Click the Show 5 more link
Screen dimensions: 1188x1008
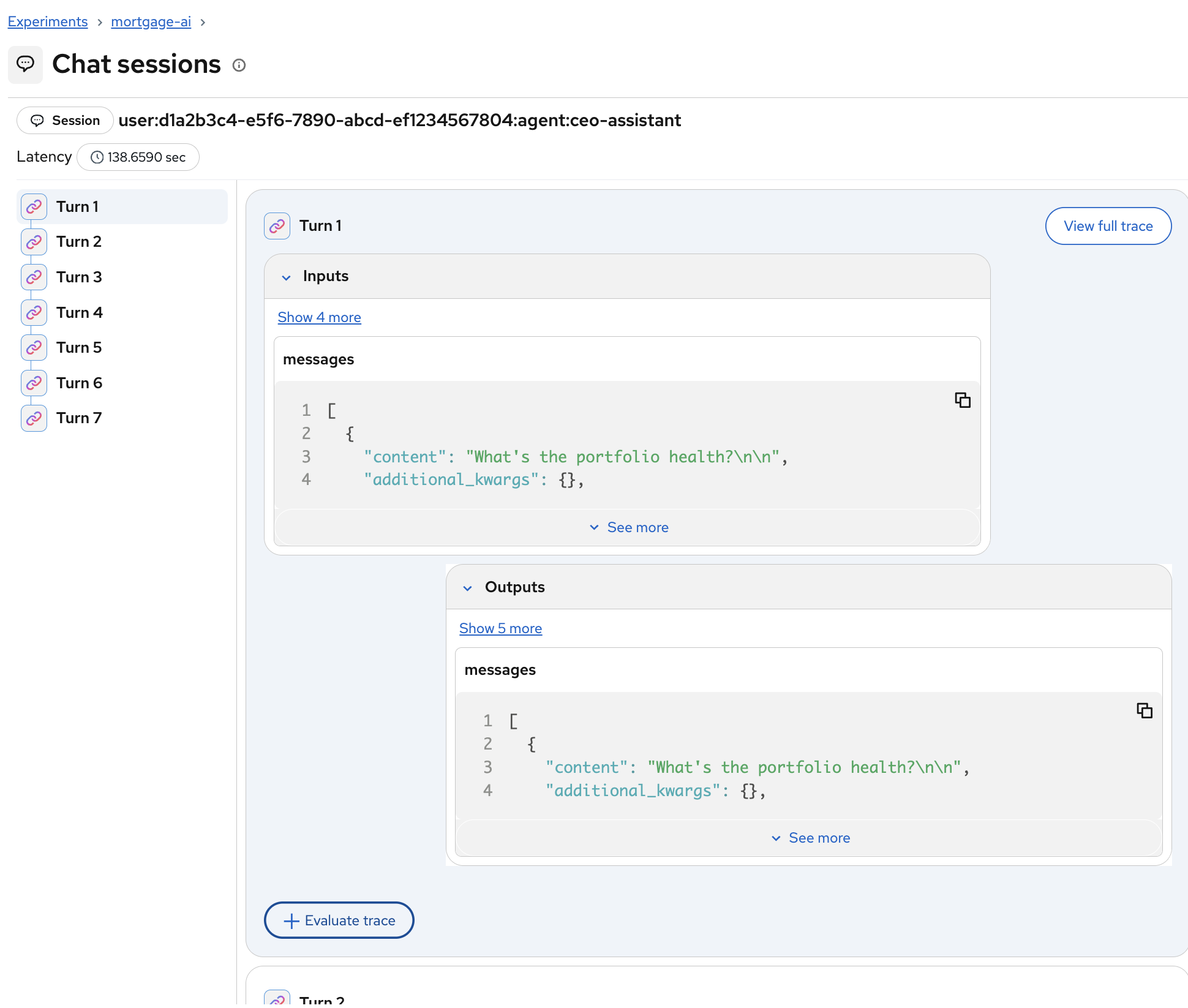(500, 628)
